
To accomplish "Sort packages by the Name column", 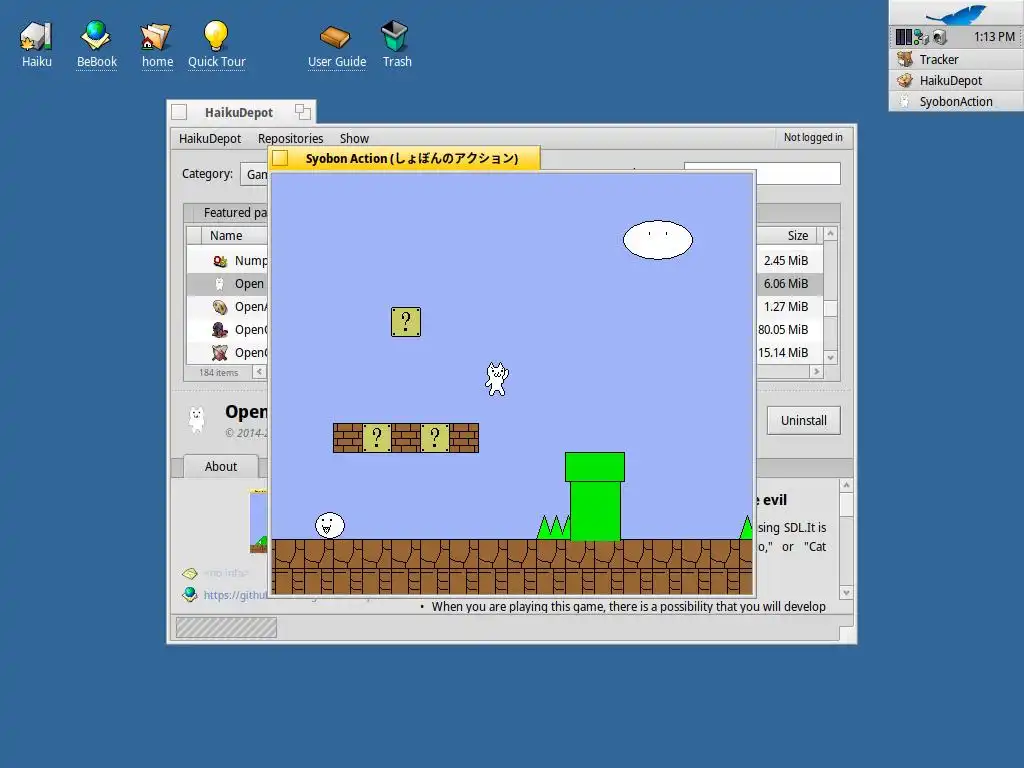I will [234, 236].
